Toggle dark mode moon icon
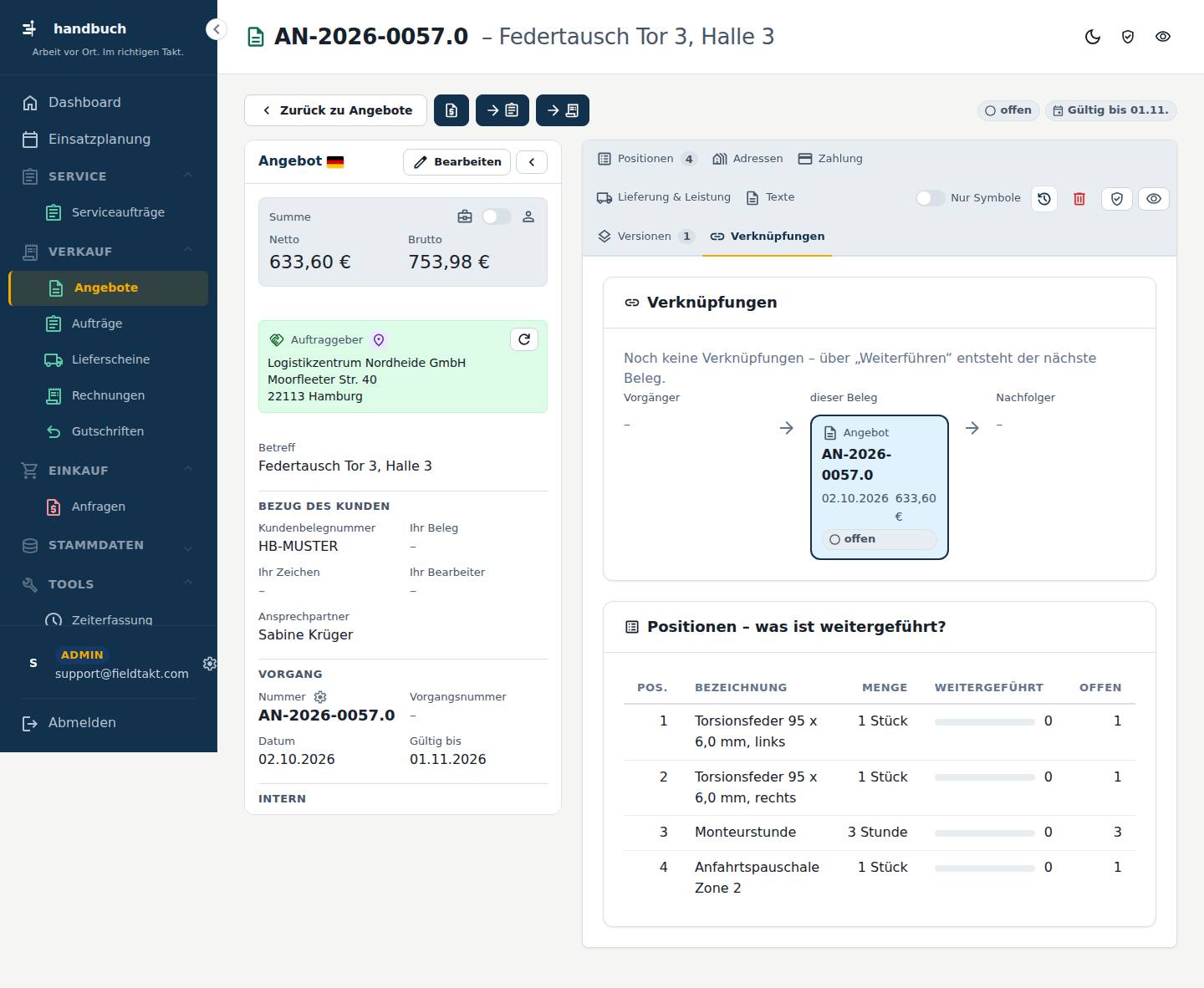The width and height of the screenshot is (1204, 988). click(1093, 37)
